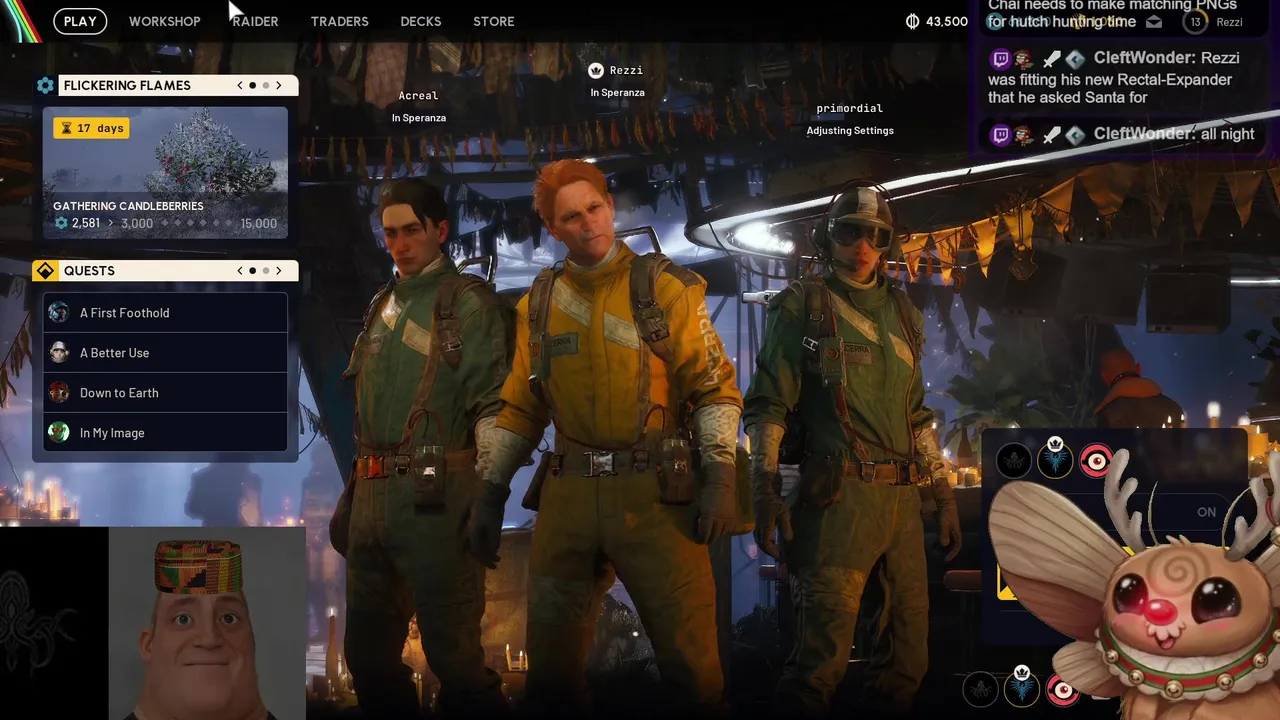This screenshot has height=720, width=1280.
Task: Click the hourglass icon on 17 days badge
Action: click(67, 128)
